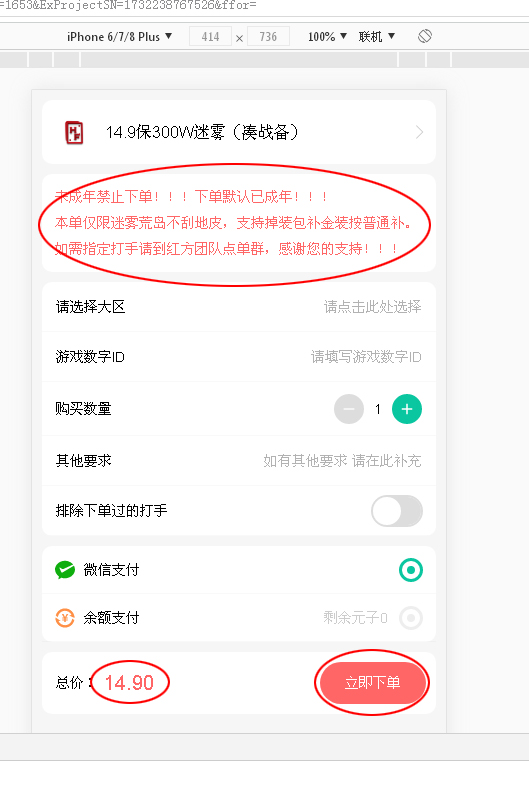Toggle 排除下单过的打手 switch
Viewport: 529px width, 811px height.
pyautogui.click(x=397, y=511)
